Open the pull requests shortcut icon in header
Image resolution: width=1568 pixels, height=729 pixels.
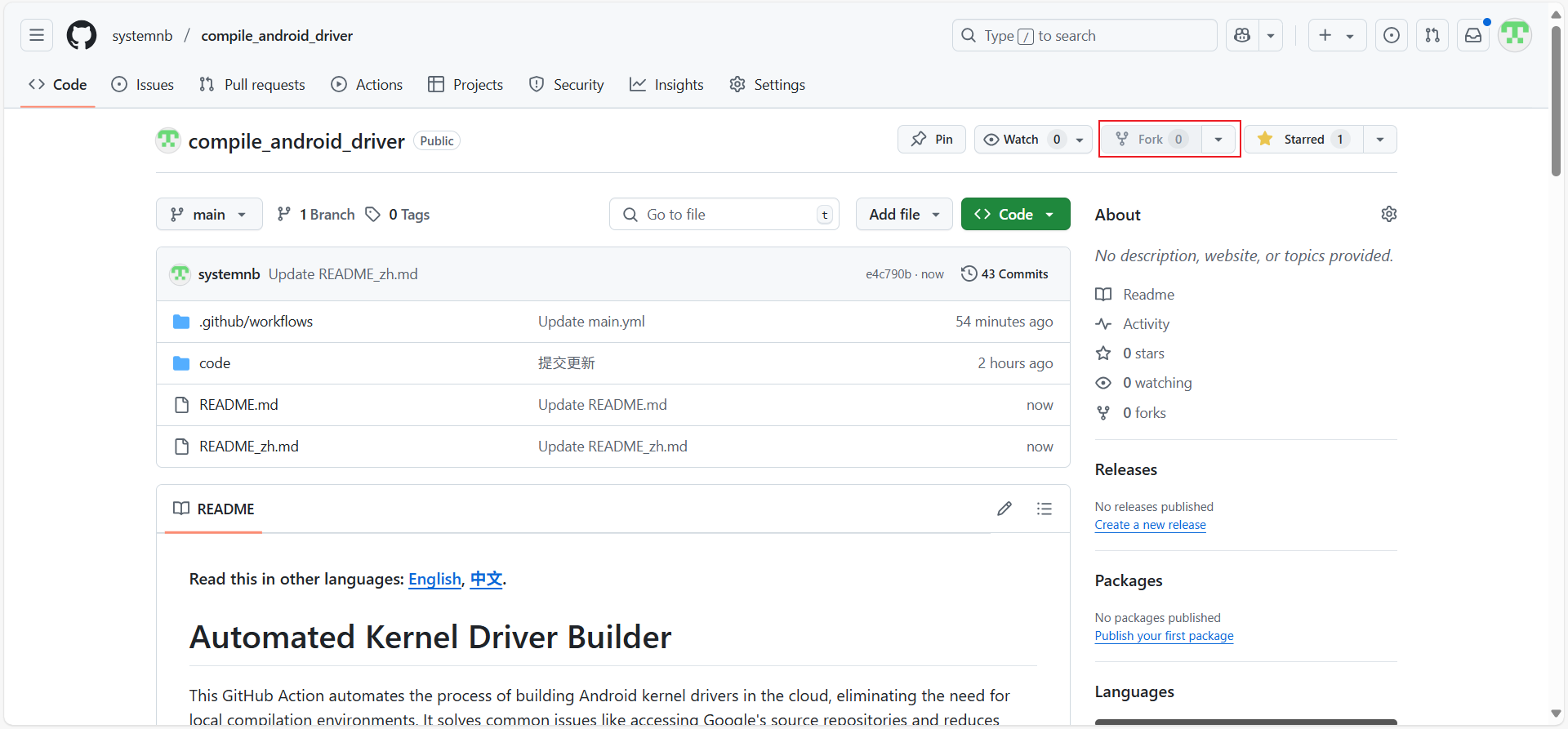pyautogui.click(x=1432, y=35)
